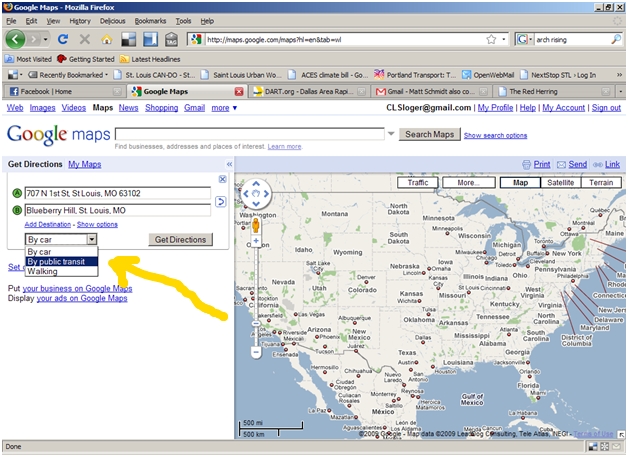Choose "Walking" from the travel mode list

pyautogui.click(x=43, y=271)
